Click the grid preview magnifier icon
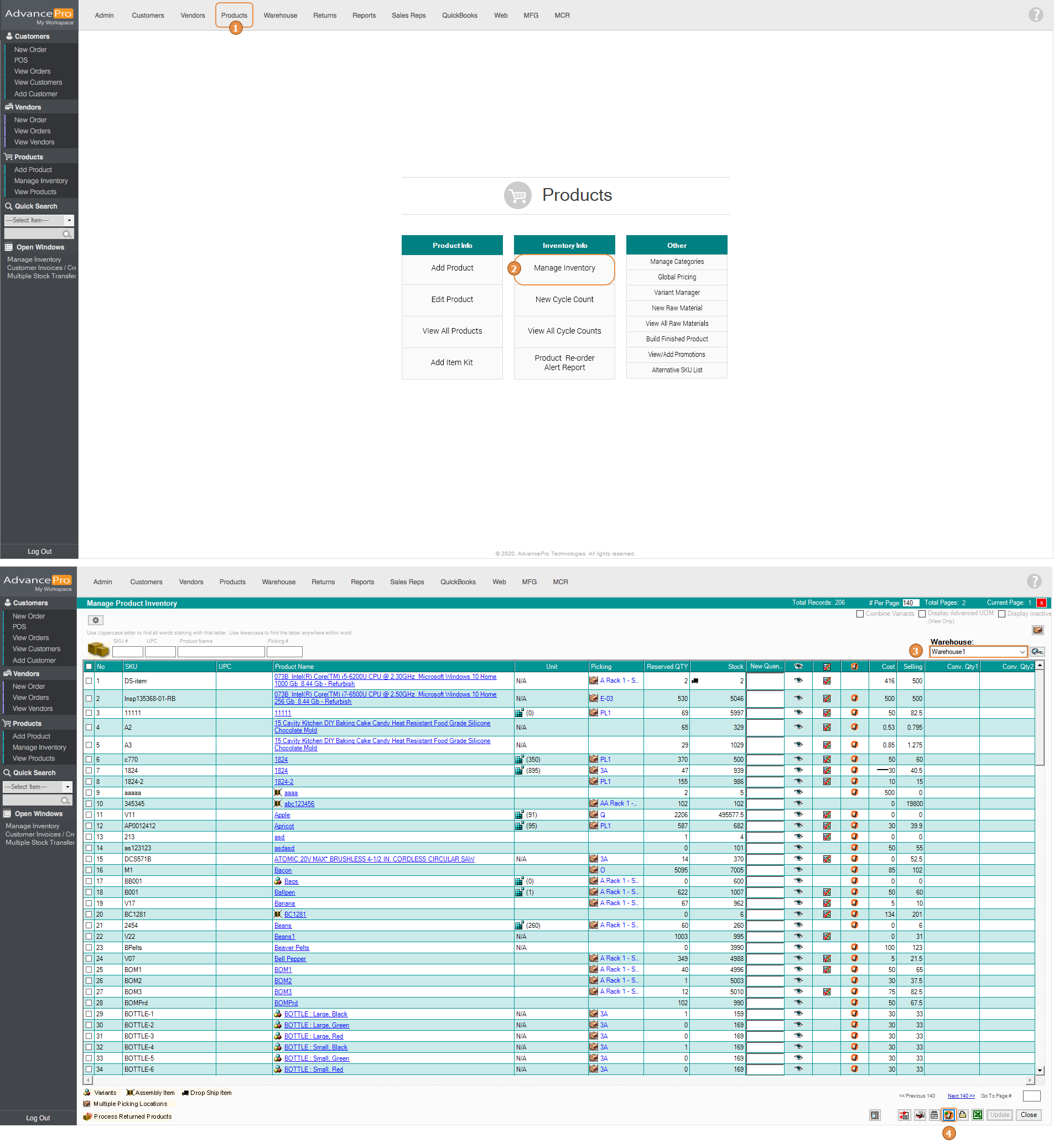The height and width of the screenshot is (1148, 1054). 875,1115
